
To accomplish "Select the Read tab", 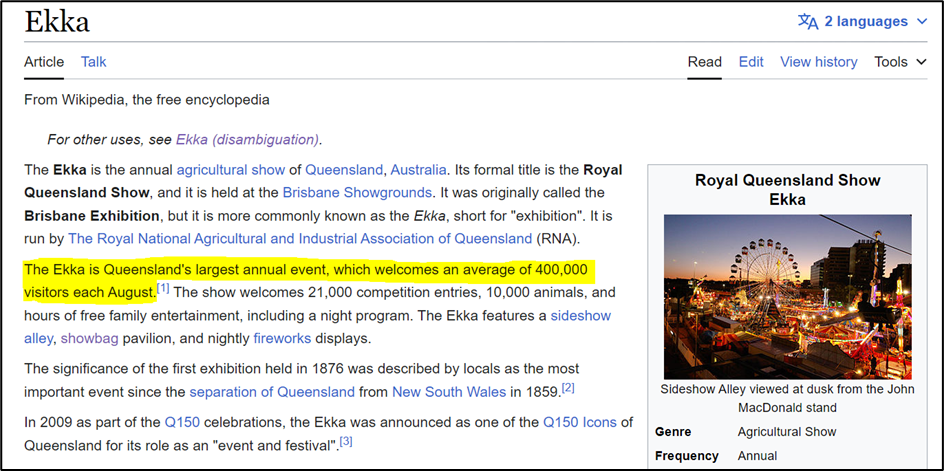I will point(704,62).
